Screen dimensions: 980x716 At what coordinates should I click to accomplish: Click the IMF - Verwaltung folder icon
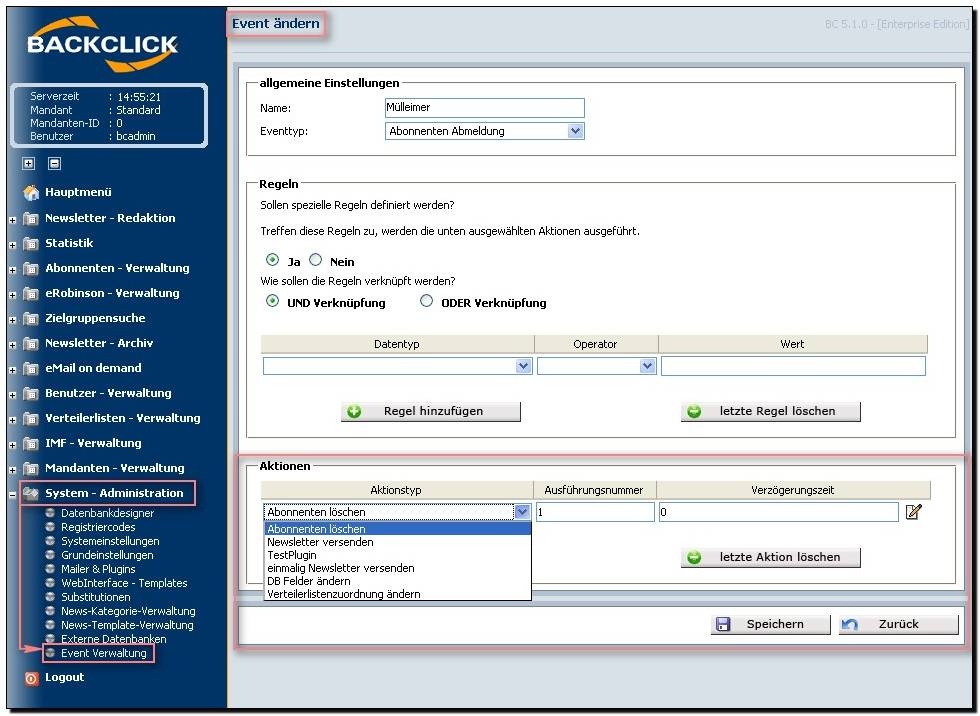pos(31,443)
